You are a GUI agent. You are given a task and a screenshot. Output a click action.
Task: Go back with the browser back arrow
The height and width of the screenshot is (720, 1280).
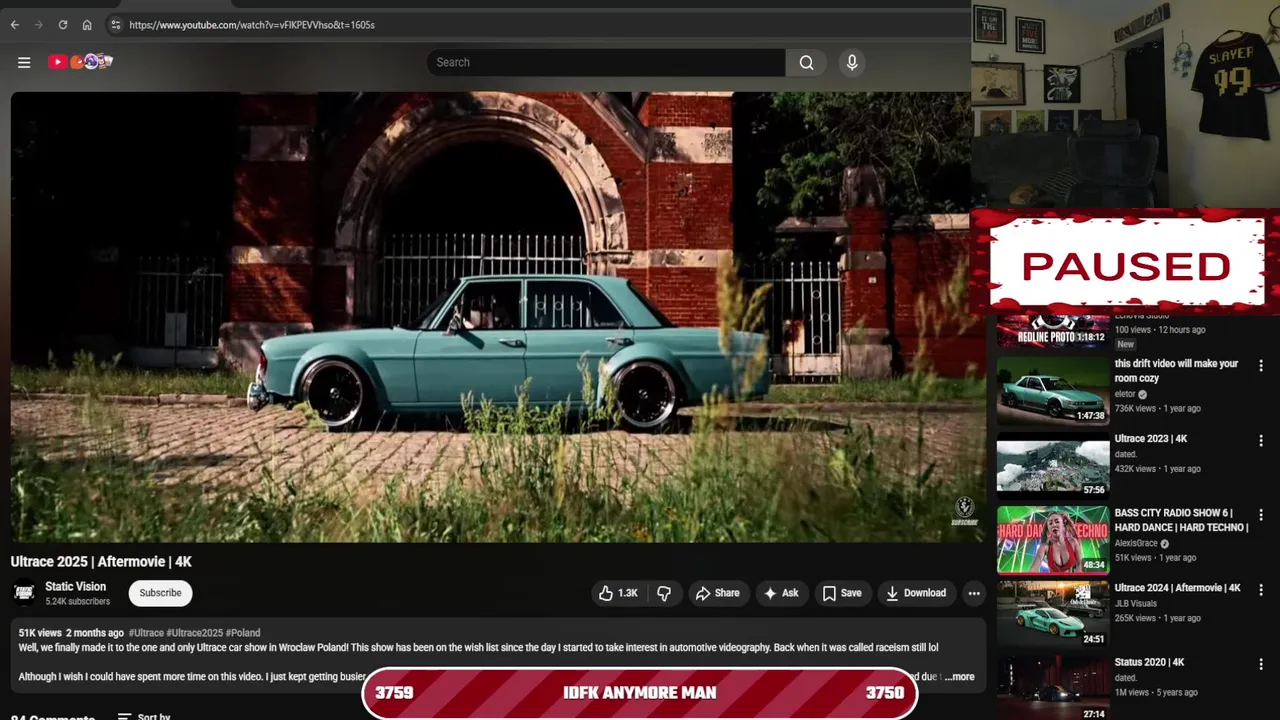point(14,25)
